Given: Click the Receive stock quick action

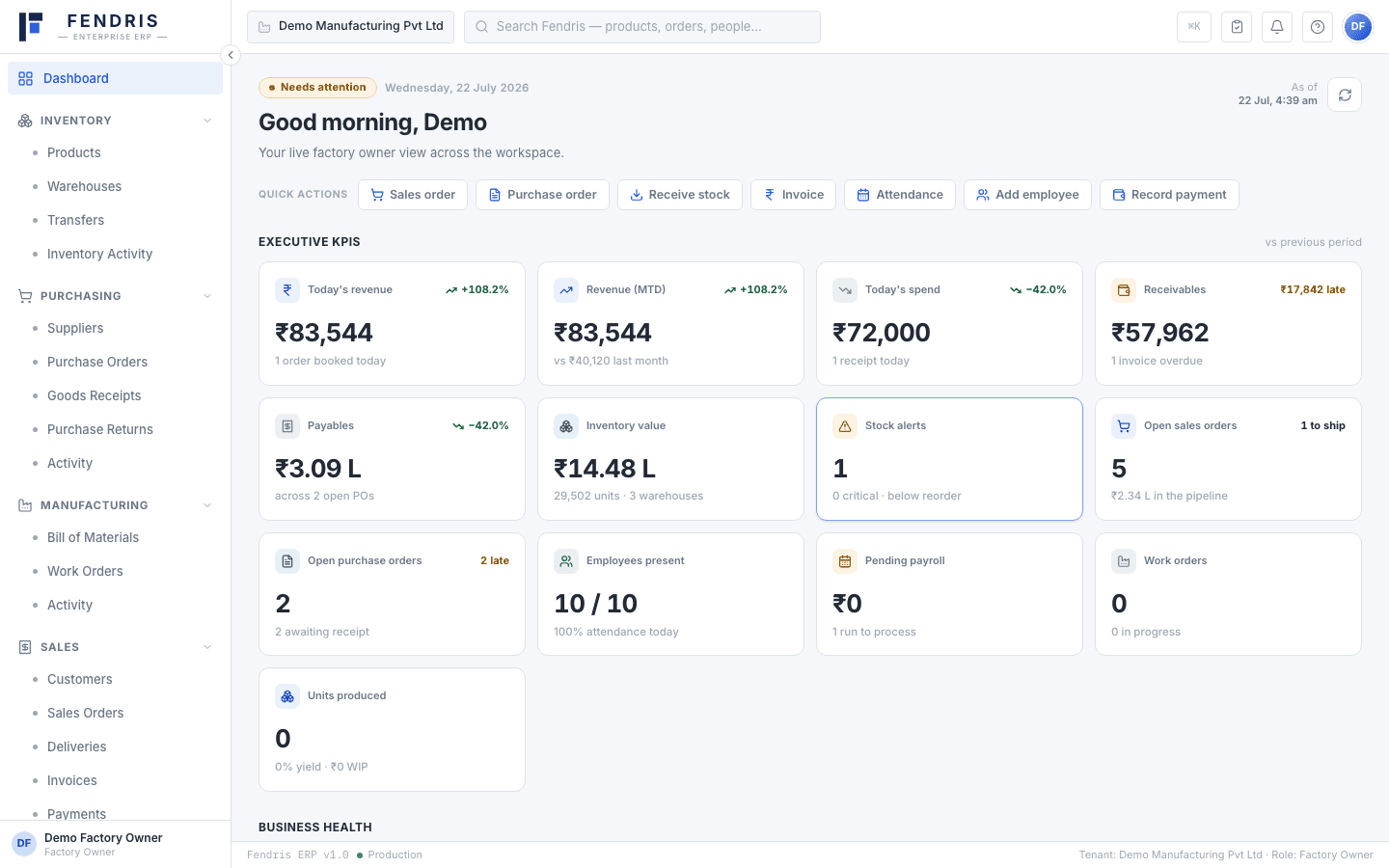Looking at the screenshot, I should pos(680,195).
